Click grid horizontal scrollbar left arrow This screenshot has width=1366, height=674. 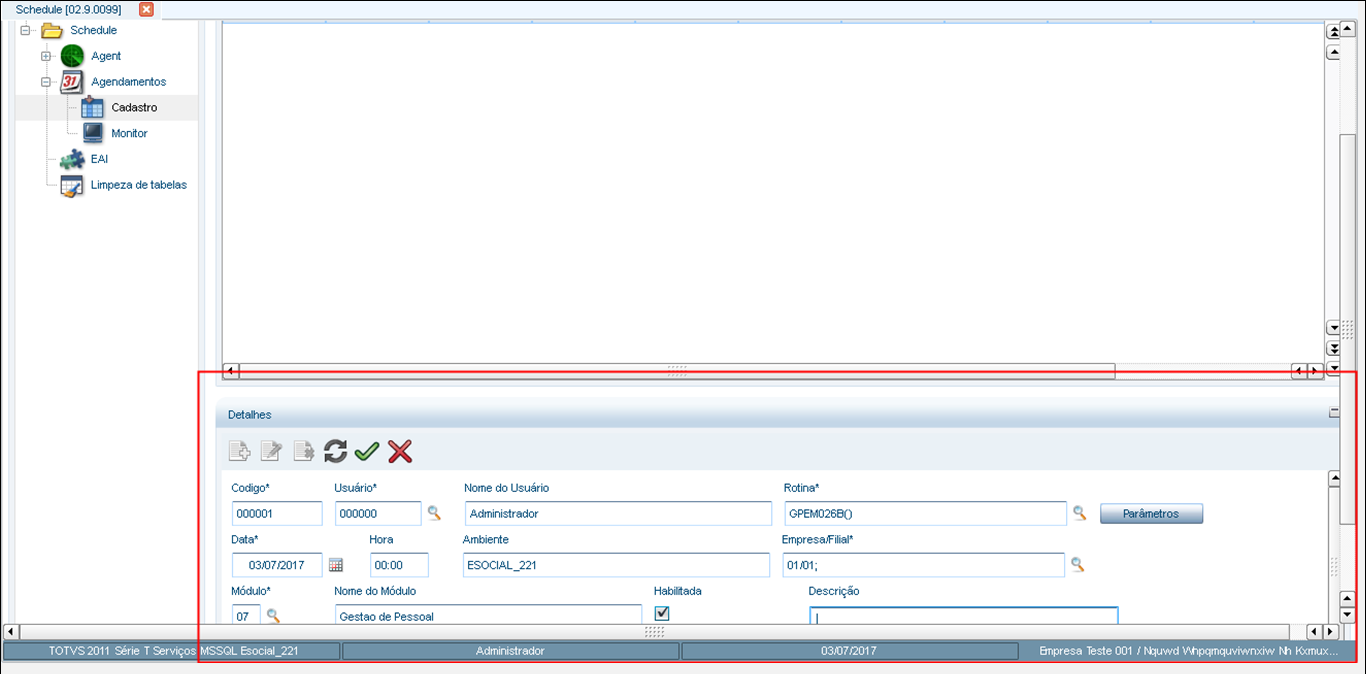pos(230,371)
